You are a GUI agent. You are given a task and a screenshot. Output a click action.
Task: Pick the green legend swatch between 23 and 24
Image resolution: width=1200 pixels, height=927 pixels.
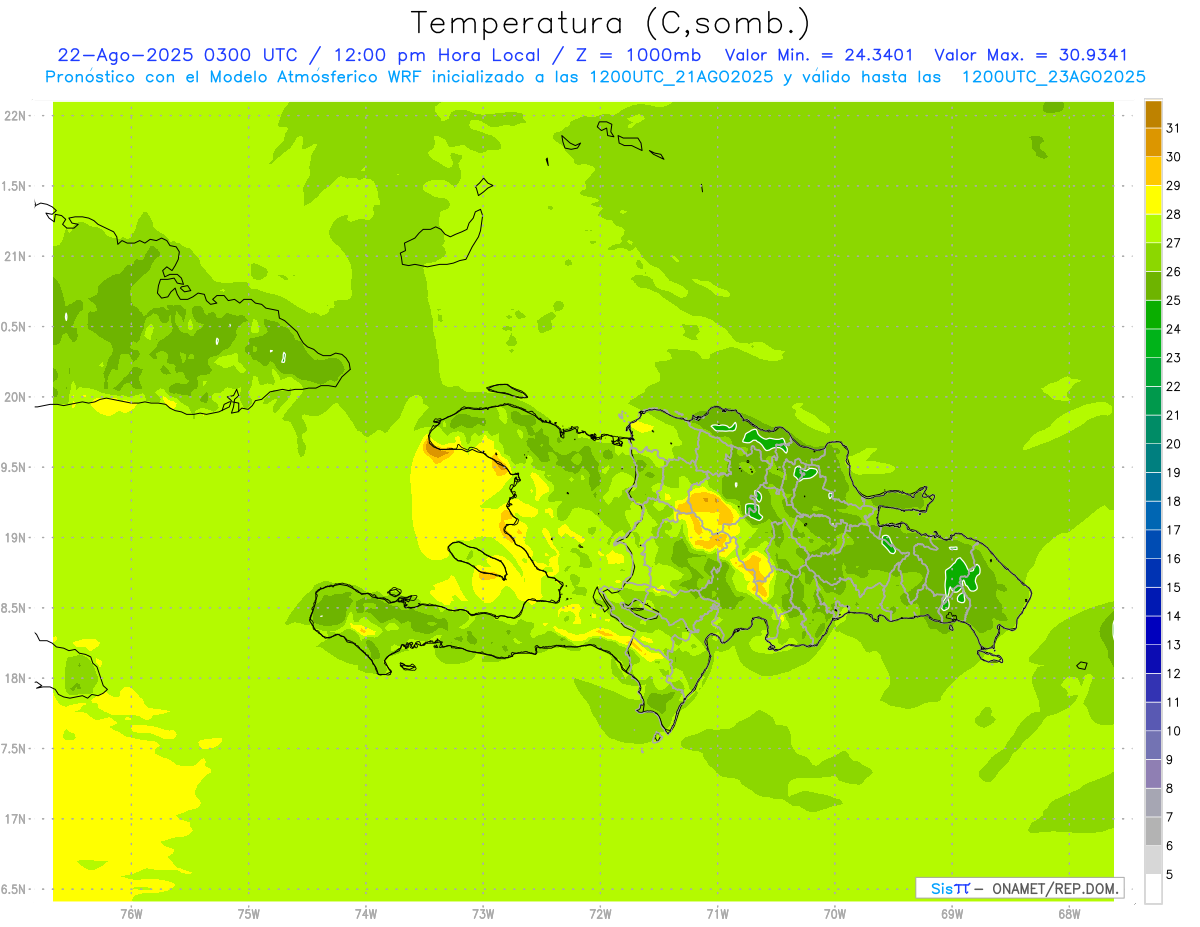[1153, 344]
